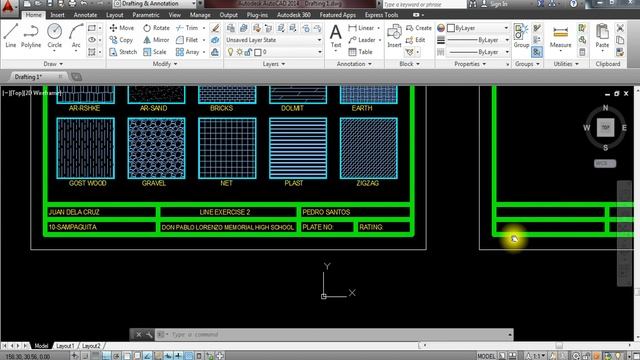Toggle layer on/off lightbulb icon
Screen dimensions: 640x360
[x=231, y=52]
